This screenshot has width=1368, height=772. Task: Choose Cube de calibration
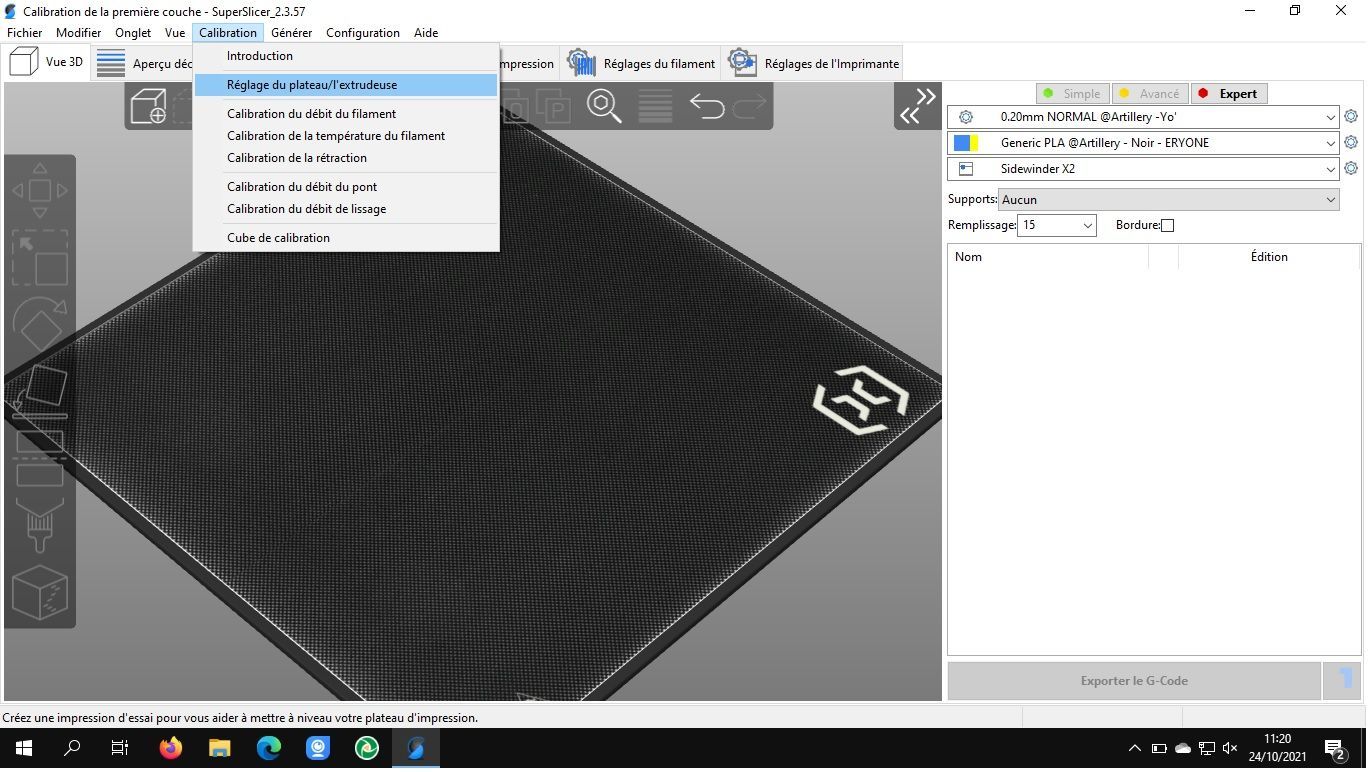pos(345,238)
